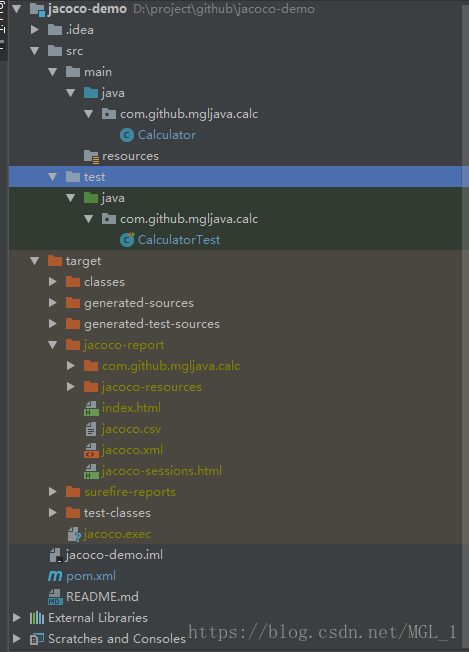Collapse the test folder arrow
The image size is (469, 652).
[x=52, y=177]
